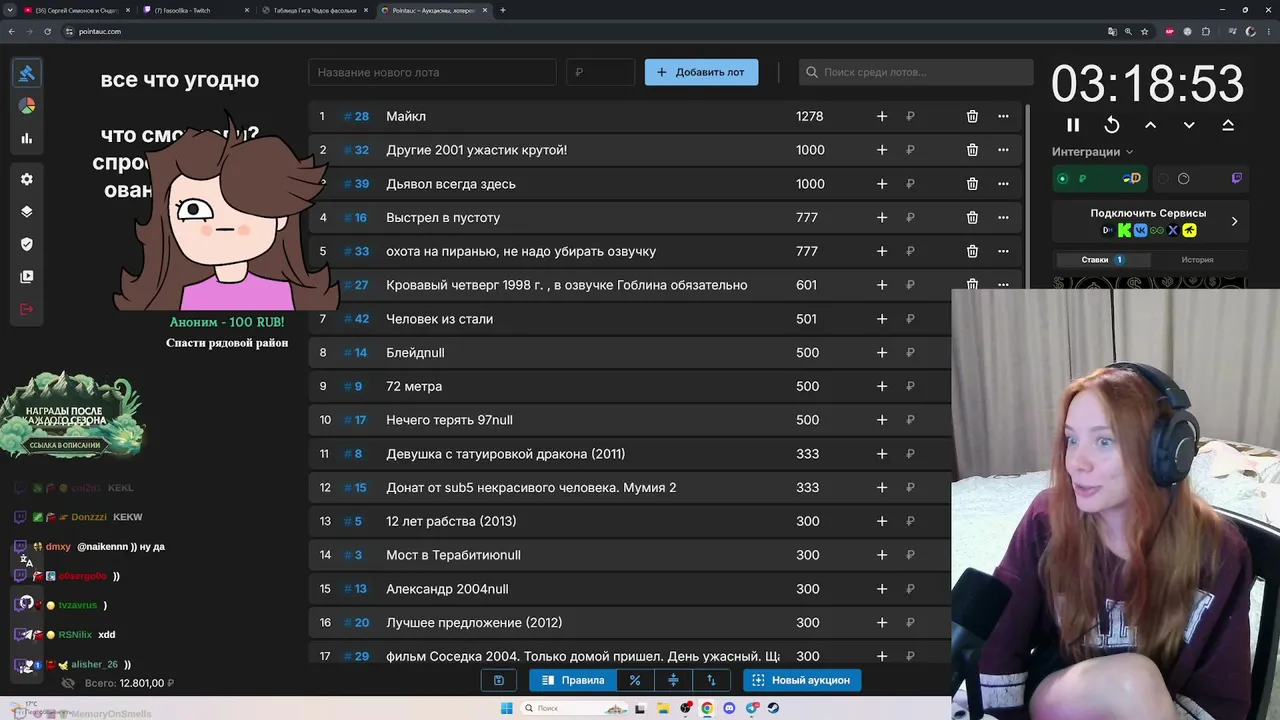The height and width of the screenshot is (720, 1280).
Task: Open the wheel pie-chart sidebar icon
Action: point(27,106)
